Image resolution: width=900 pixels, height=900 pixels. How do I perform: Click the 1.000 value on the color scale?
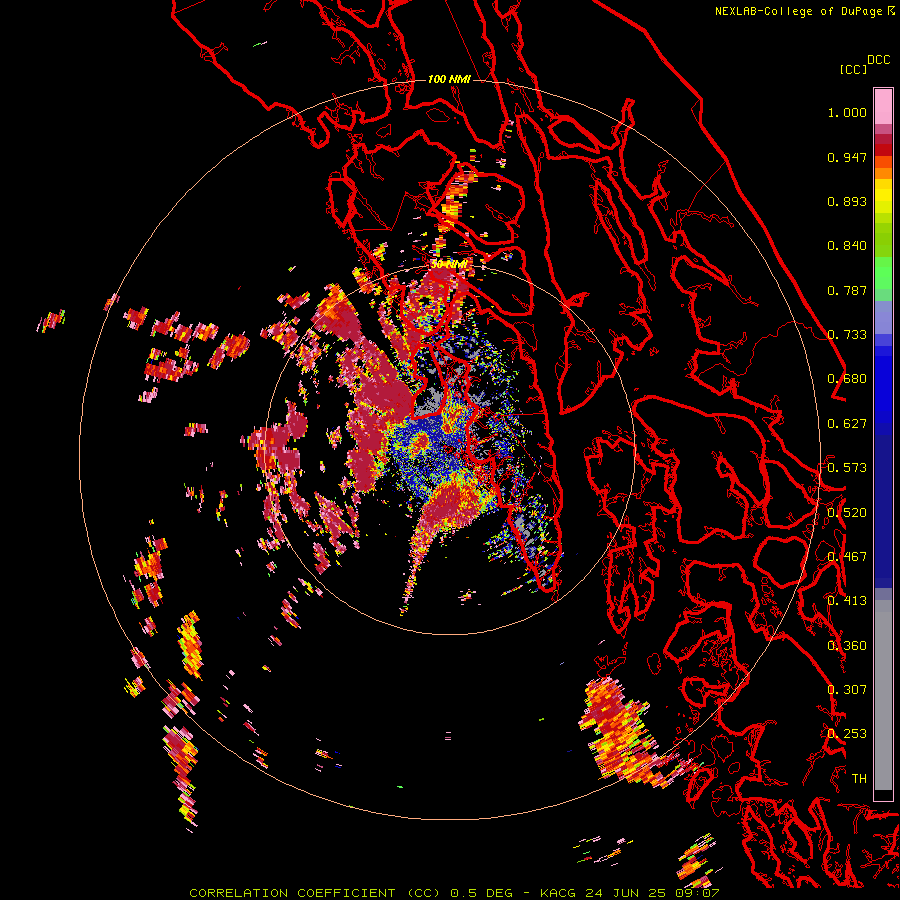pyautogui.click(x=847, y=112)
